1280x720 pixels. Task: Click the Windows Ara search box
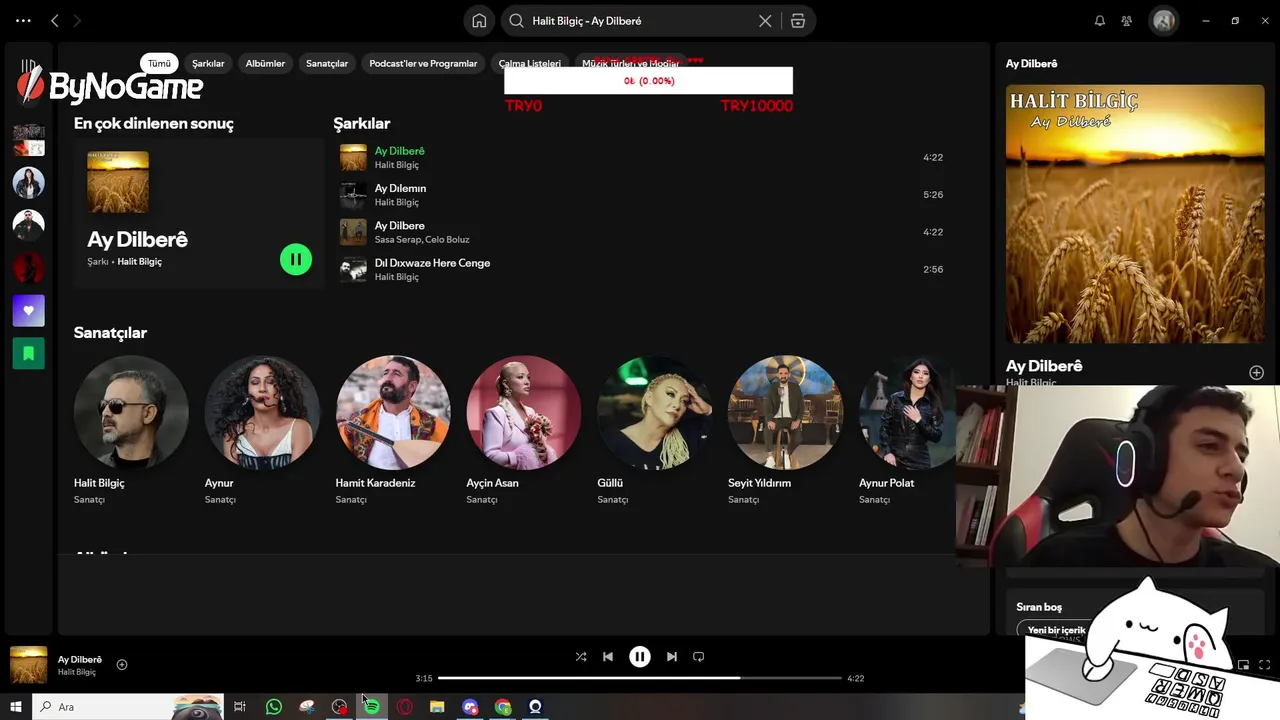coord(128,707)
